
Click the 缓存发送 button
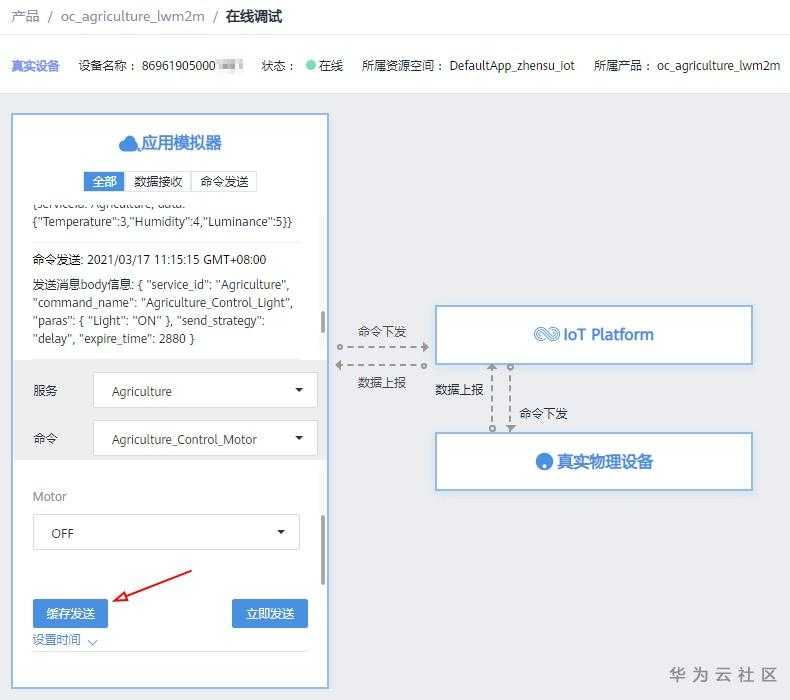point(71,613)
